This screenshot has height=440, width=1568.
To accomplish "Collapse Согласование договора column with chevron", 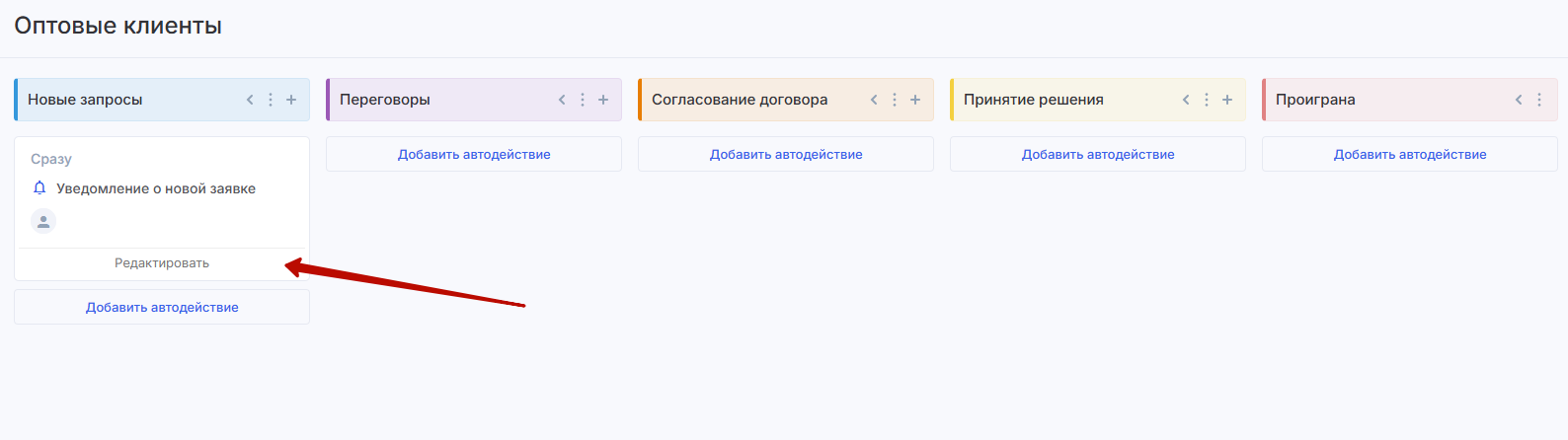I will 874,100.
